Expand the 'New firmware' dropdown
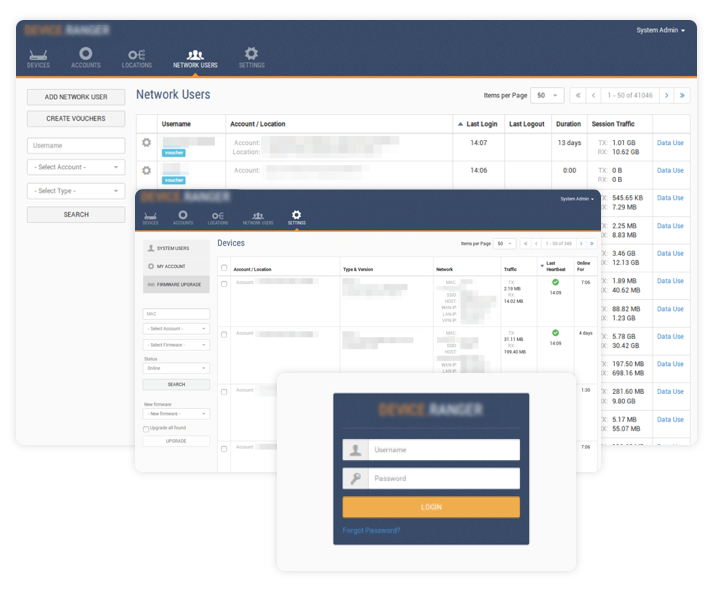Screen dimensions: 713x612 [176, 413]
